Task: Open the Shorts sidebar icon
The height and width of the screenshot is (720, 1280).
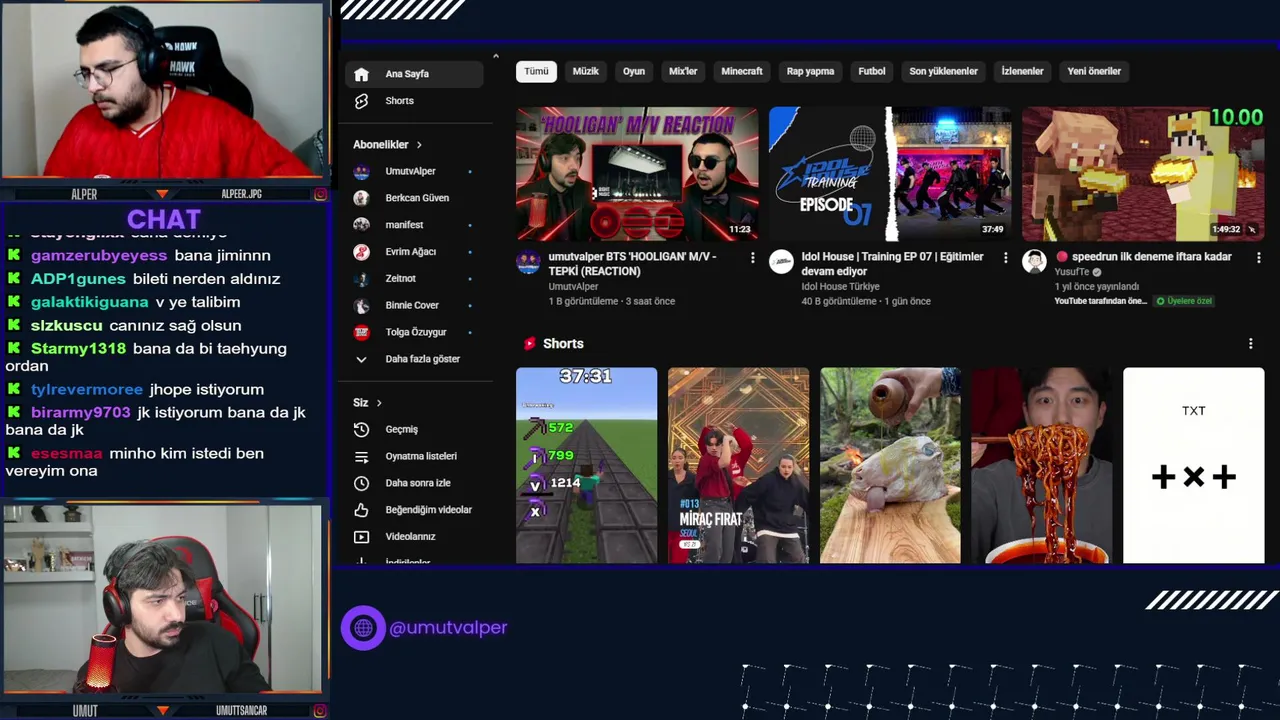Action: click(x=361, y=101)
